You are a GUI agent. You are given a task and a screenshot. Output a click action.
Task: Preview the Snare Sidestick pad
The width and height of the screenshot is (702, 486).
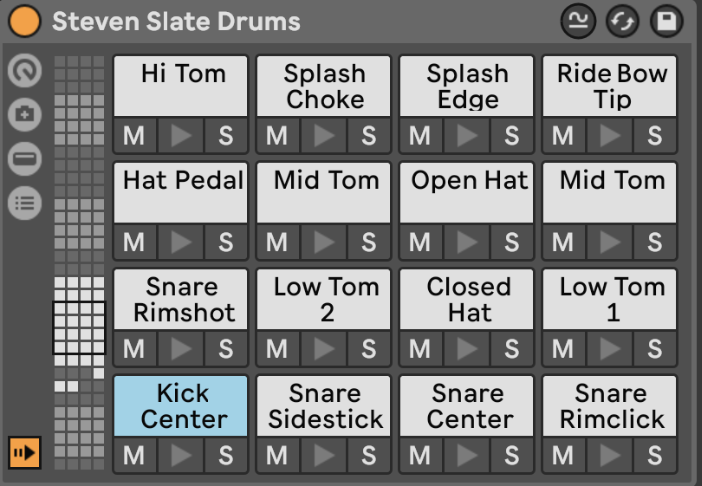[x=324, y=456]
